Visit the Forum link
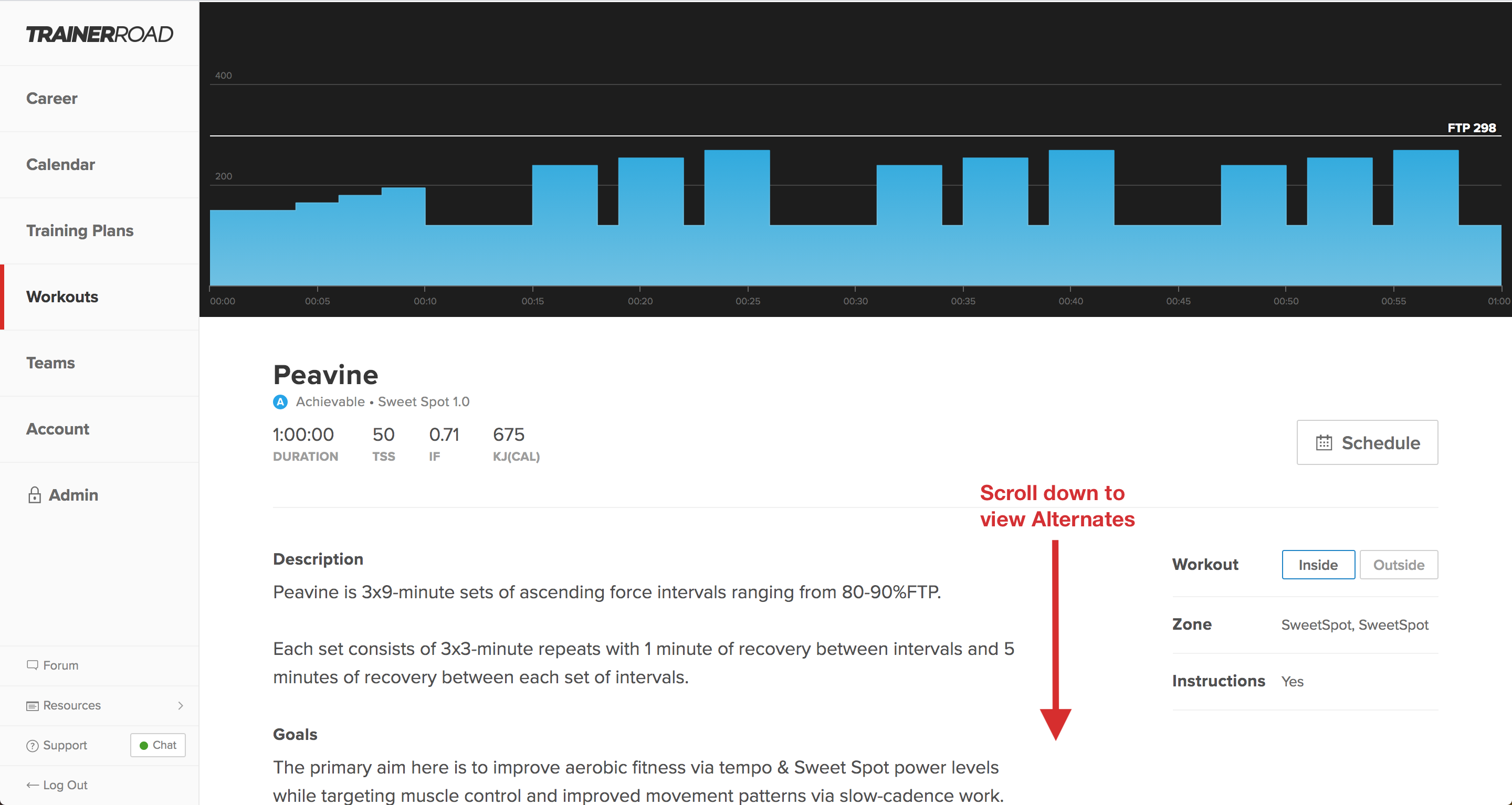1512x805 pixels. click(60, 665)
